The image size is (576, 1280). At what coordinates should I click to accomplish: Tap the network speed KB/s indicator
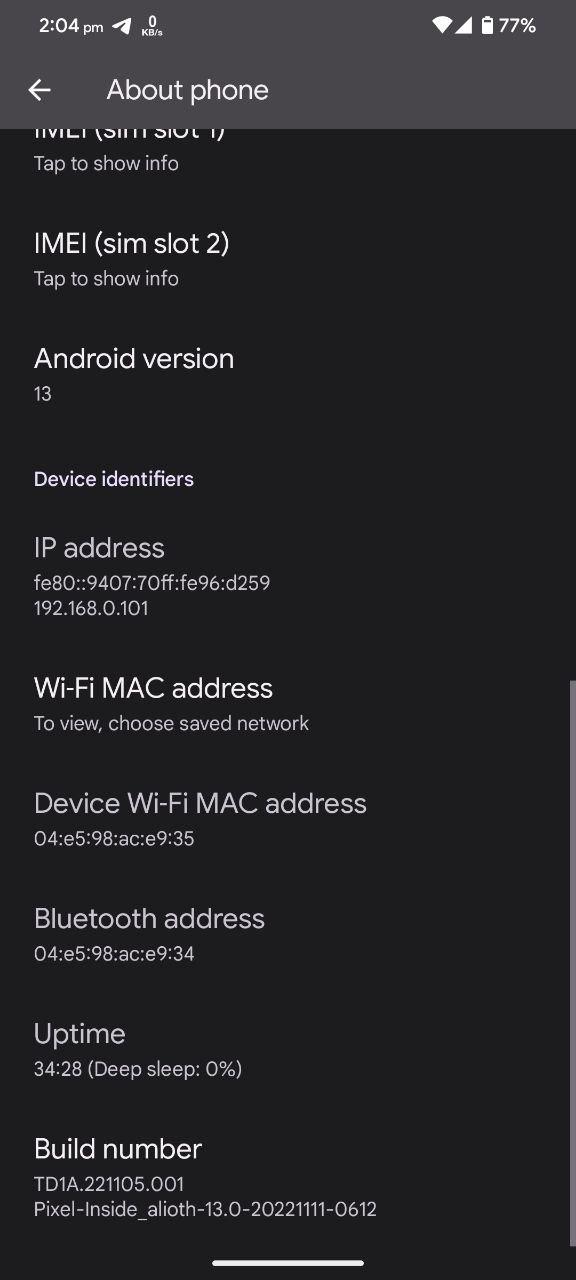(x=152, y=27)
